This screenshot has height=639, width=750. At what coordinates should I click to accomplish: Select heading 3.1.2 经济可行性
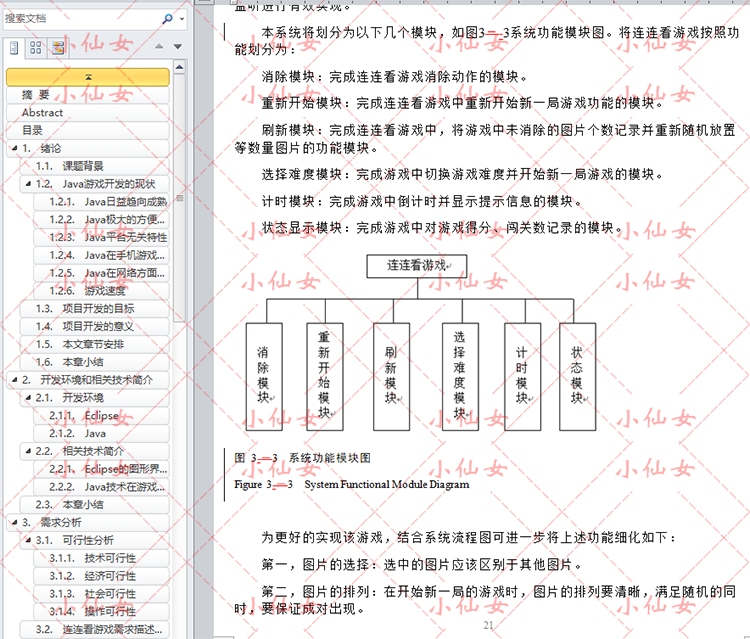coord(101,576)
